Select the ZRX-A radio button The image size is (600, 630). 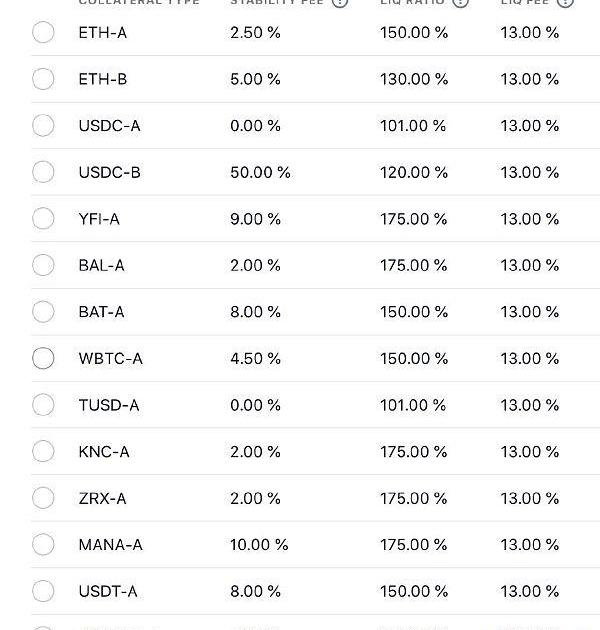click(x=43, y=498)
